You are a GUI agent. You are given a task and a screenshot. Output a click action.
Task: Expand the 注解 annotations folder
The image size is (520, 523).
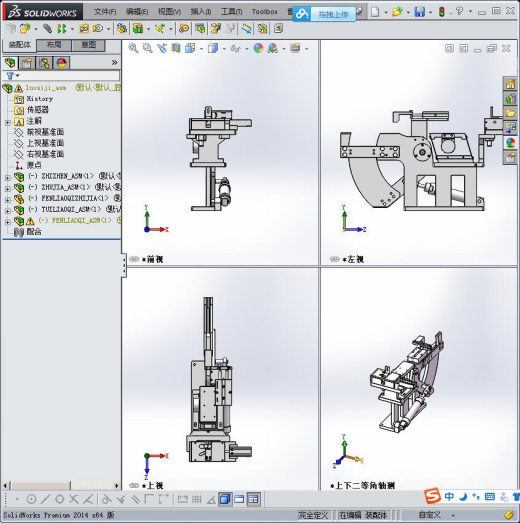pyautogui.click(x=8, y=123)
